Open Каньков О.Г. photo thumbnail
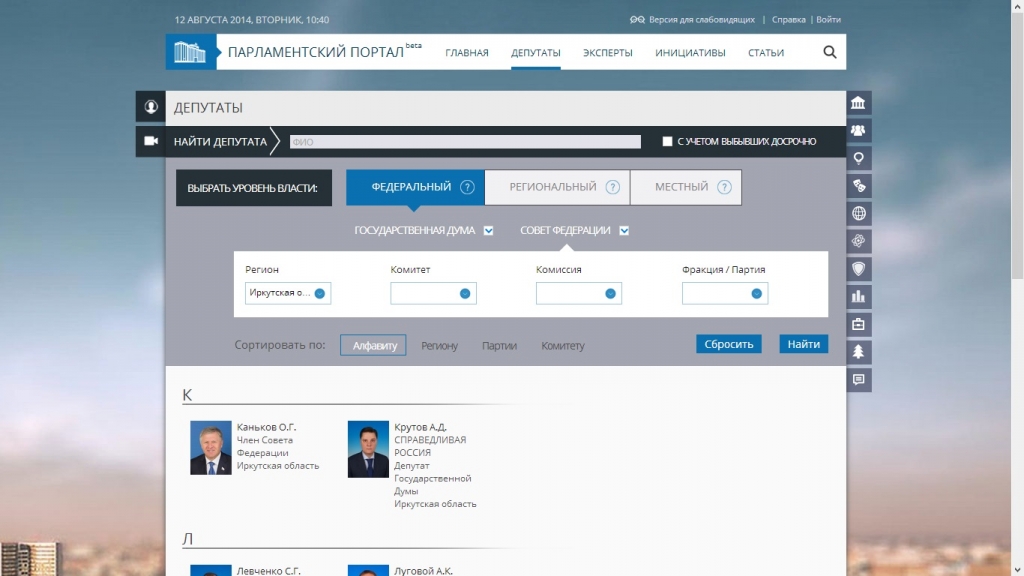 [x=210, y=448]
